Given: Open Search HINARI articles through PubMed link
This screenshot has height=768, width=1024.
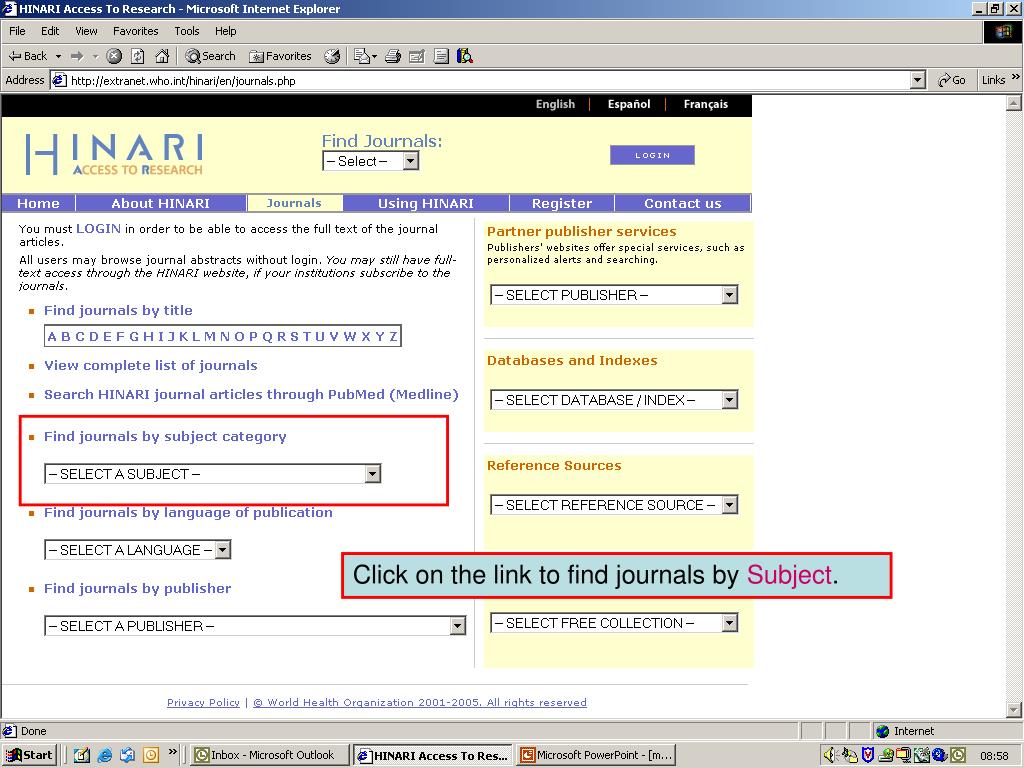Looking at the screenshot, I should 251,394.
